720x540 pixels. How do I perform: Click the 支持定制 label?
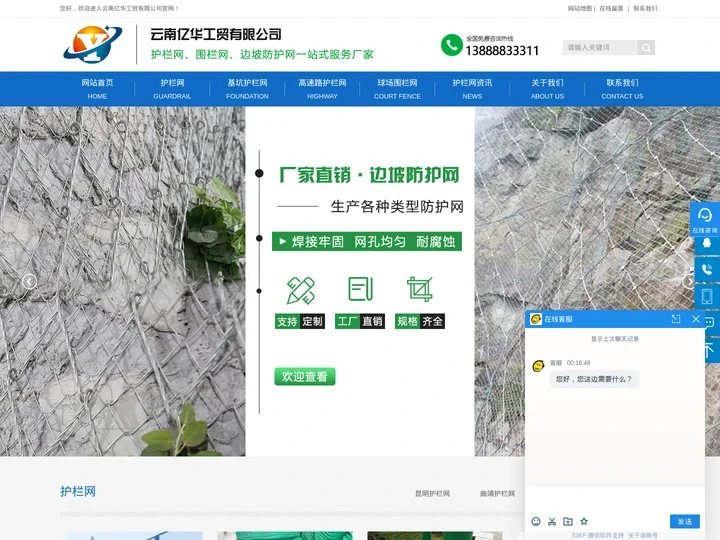tap(300, 321)
